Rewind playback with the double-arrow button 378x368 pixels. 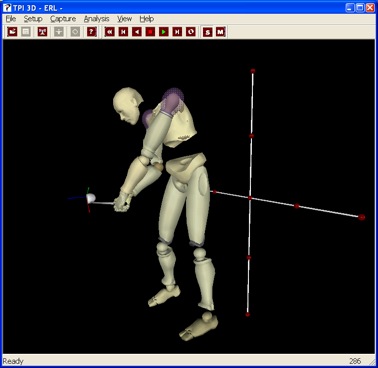(110, 32)
